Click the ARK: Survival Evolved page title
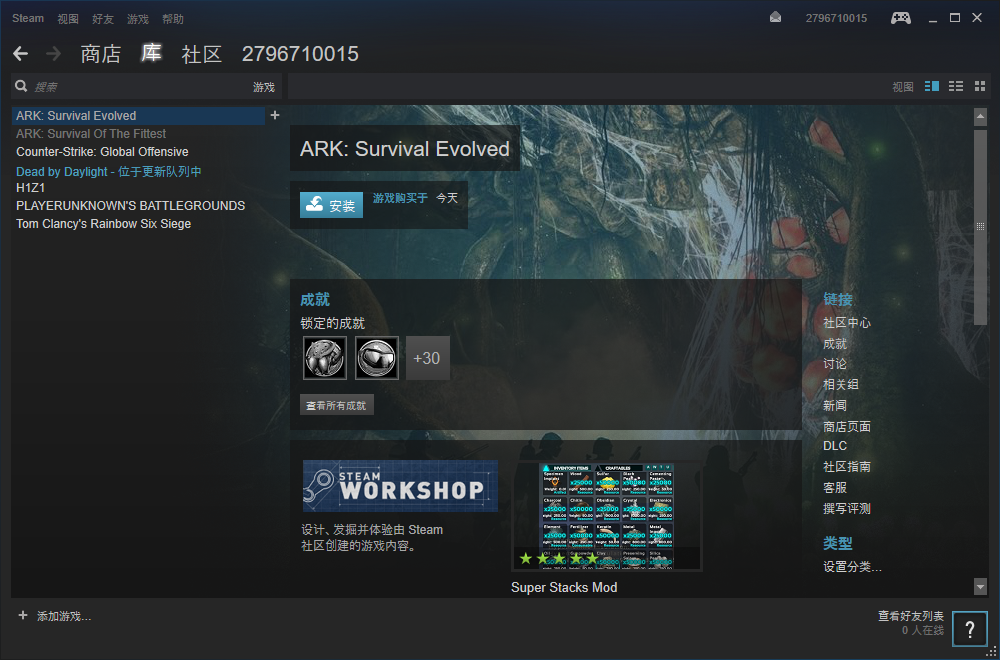 [405, 149]
